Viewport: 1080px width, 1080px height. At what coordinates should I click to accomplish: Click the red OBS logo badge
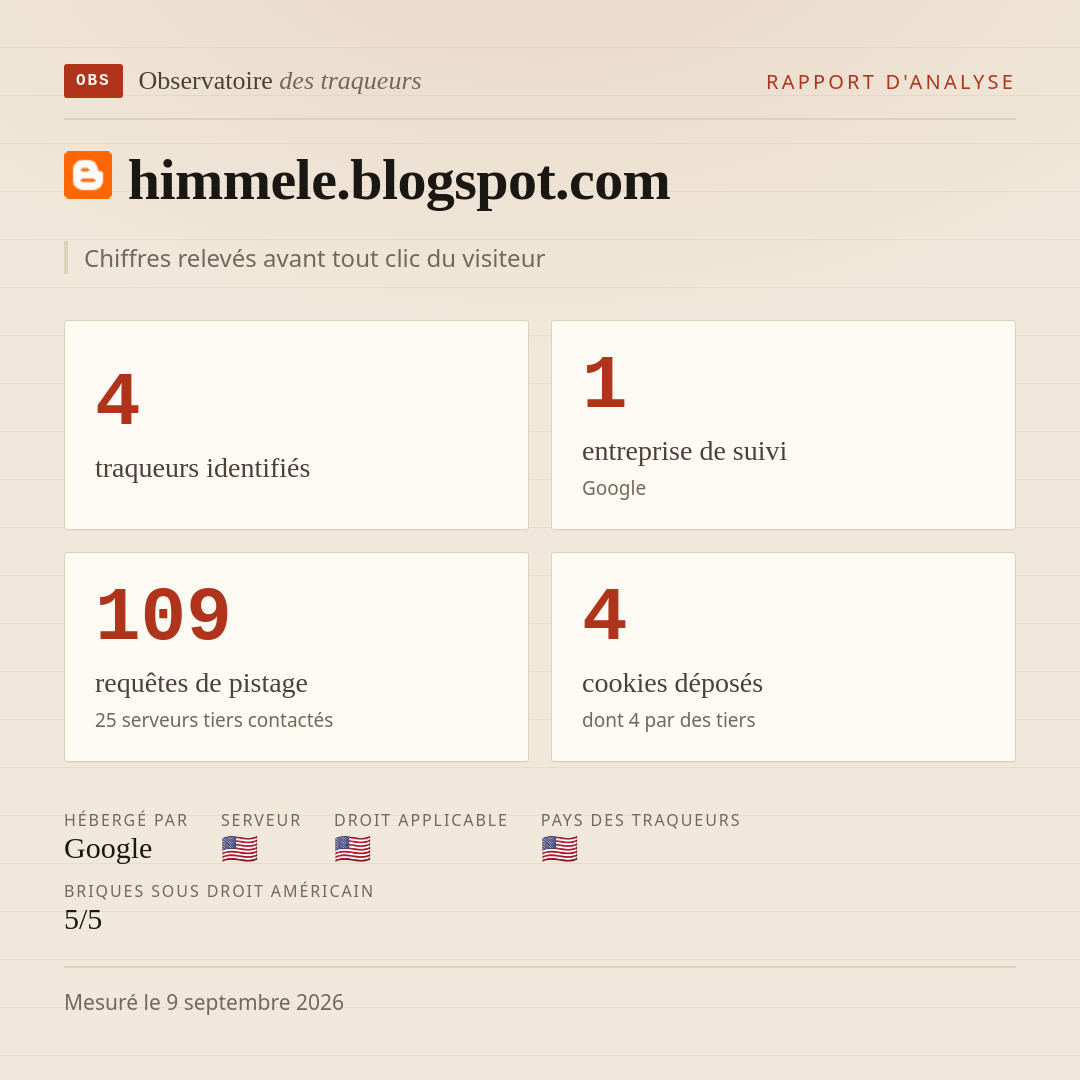(x=94, y=81)
